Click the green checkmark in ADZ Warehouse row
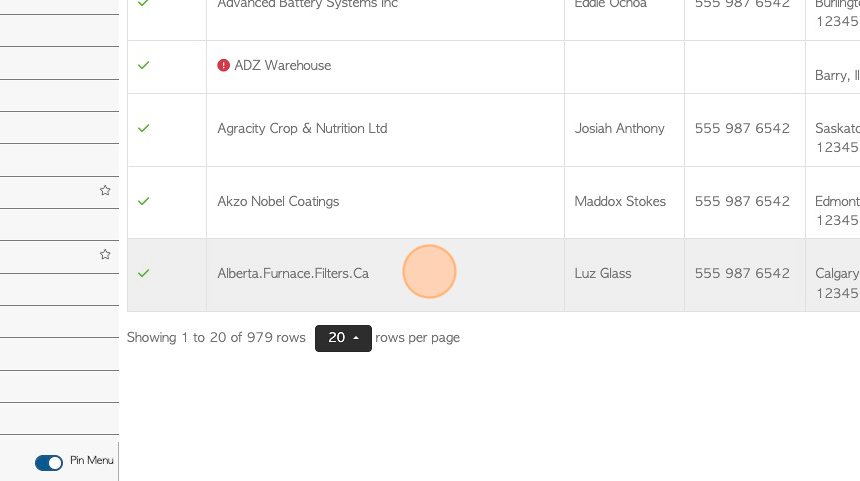 144,65
